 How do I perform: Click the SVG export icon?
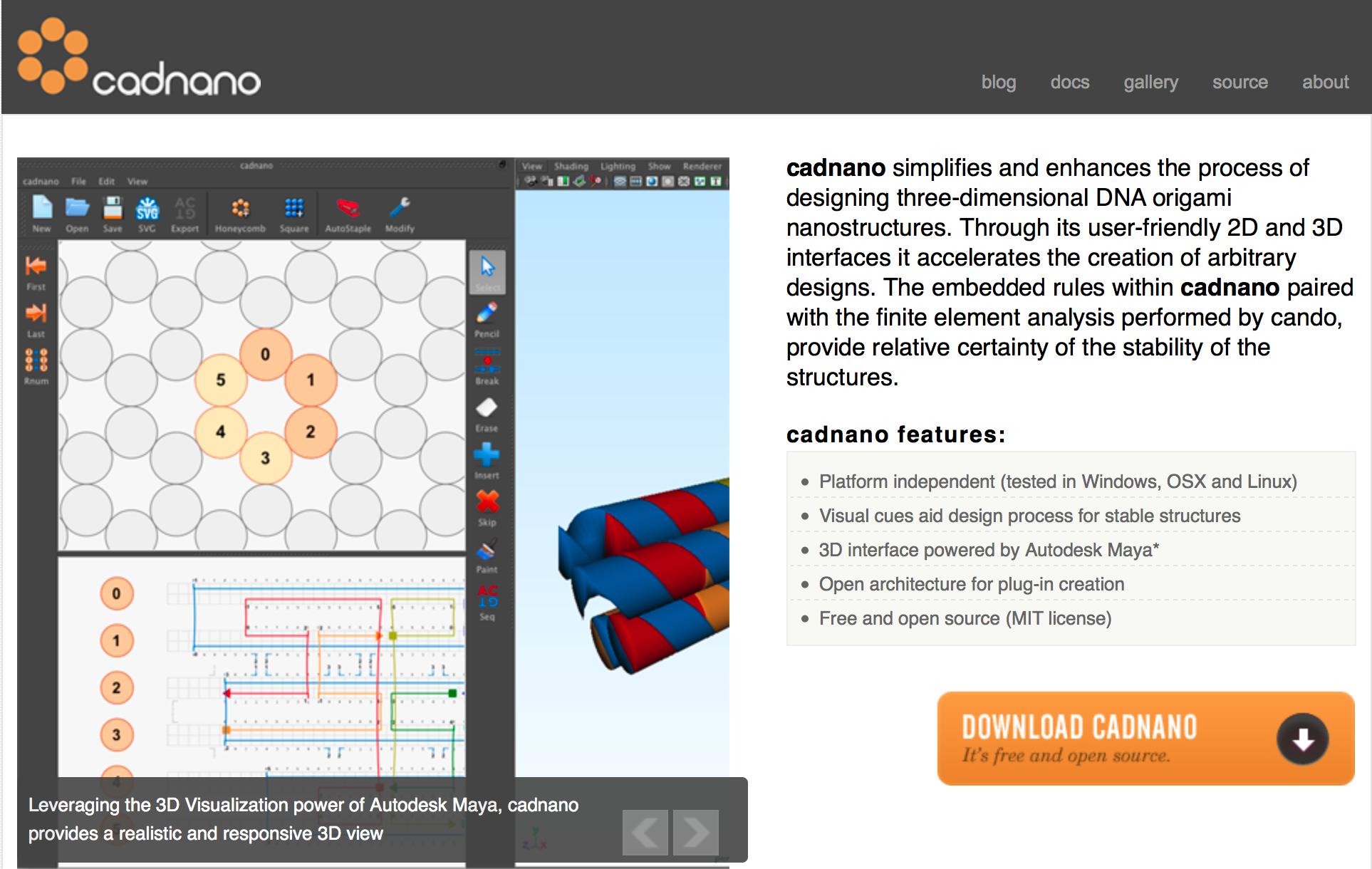pyautogui.click(x=147, y=209)
